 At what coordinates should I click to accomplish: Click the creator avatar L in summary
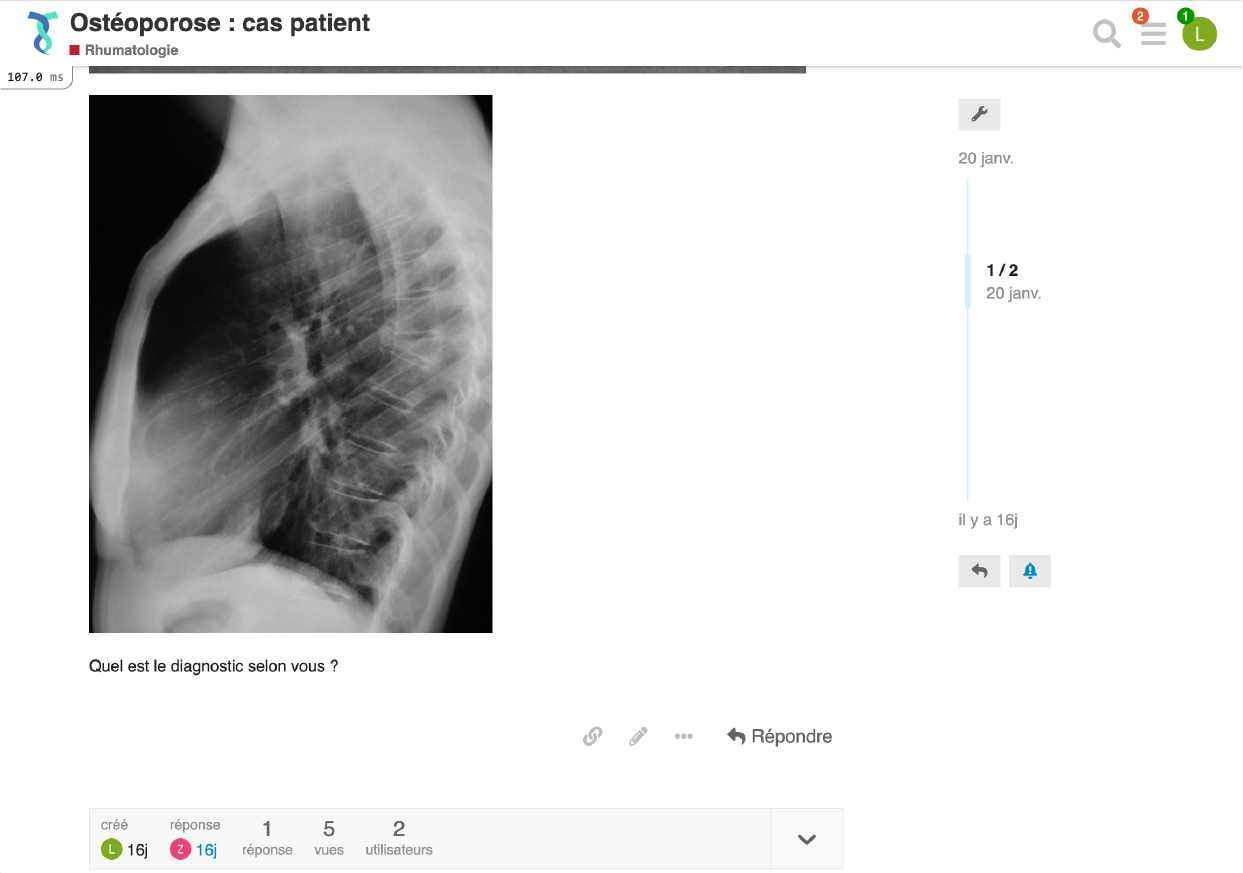(111, 850)
